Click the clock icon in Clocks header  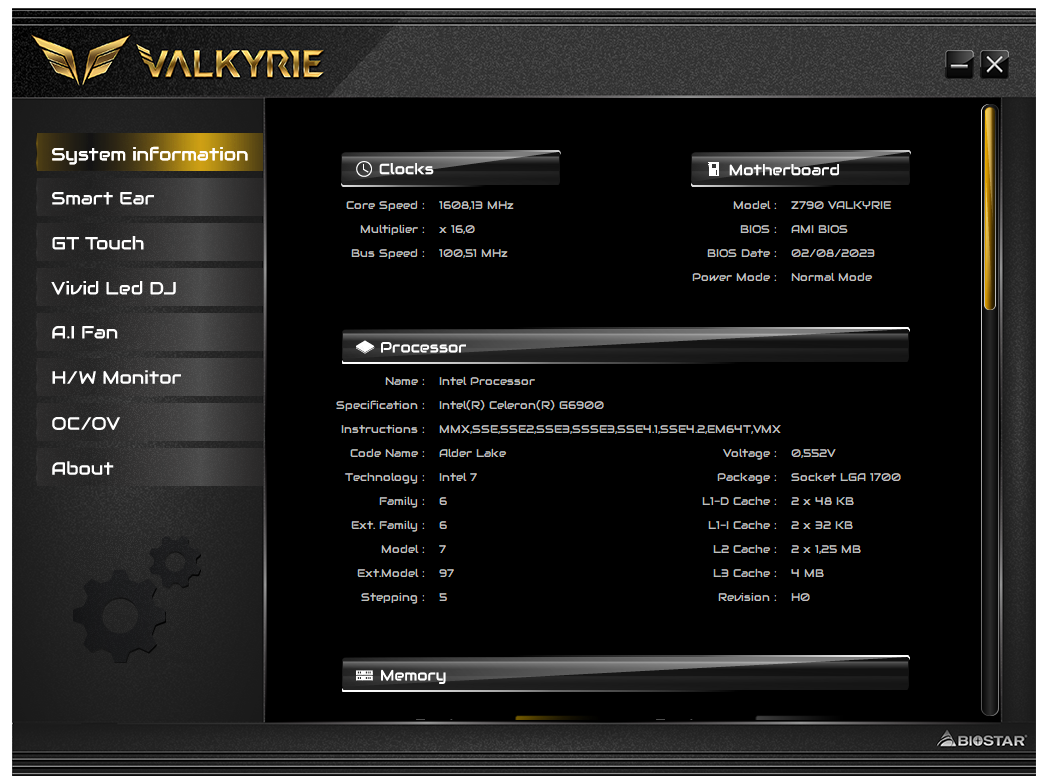[x=364, y=169]
